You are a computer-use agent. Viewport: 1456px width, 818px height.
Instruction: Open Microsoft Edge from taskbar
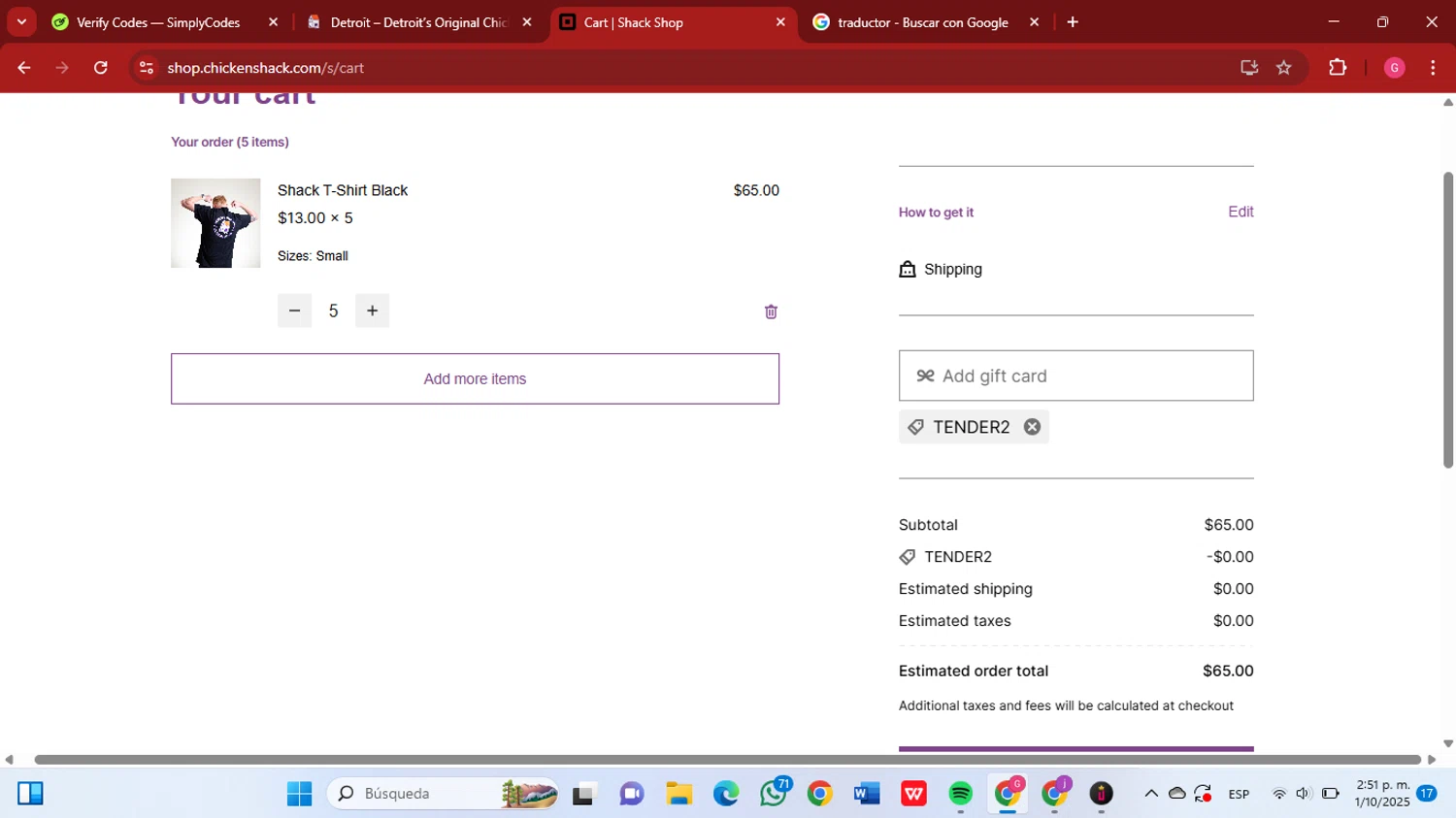pyautogui.click(x=726, y=794)
